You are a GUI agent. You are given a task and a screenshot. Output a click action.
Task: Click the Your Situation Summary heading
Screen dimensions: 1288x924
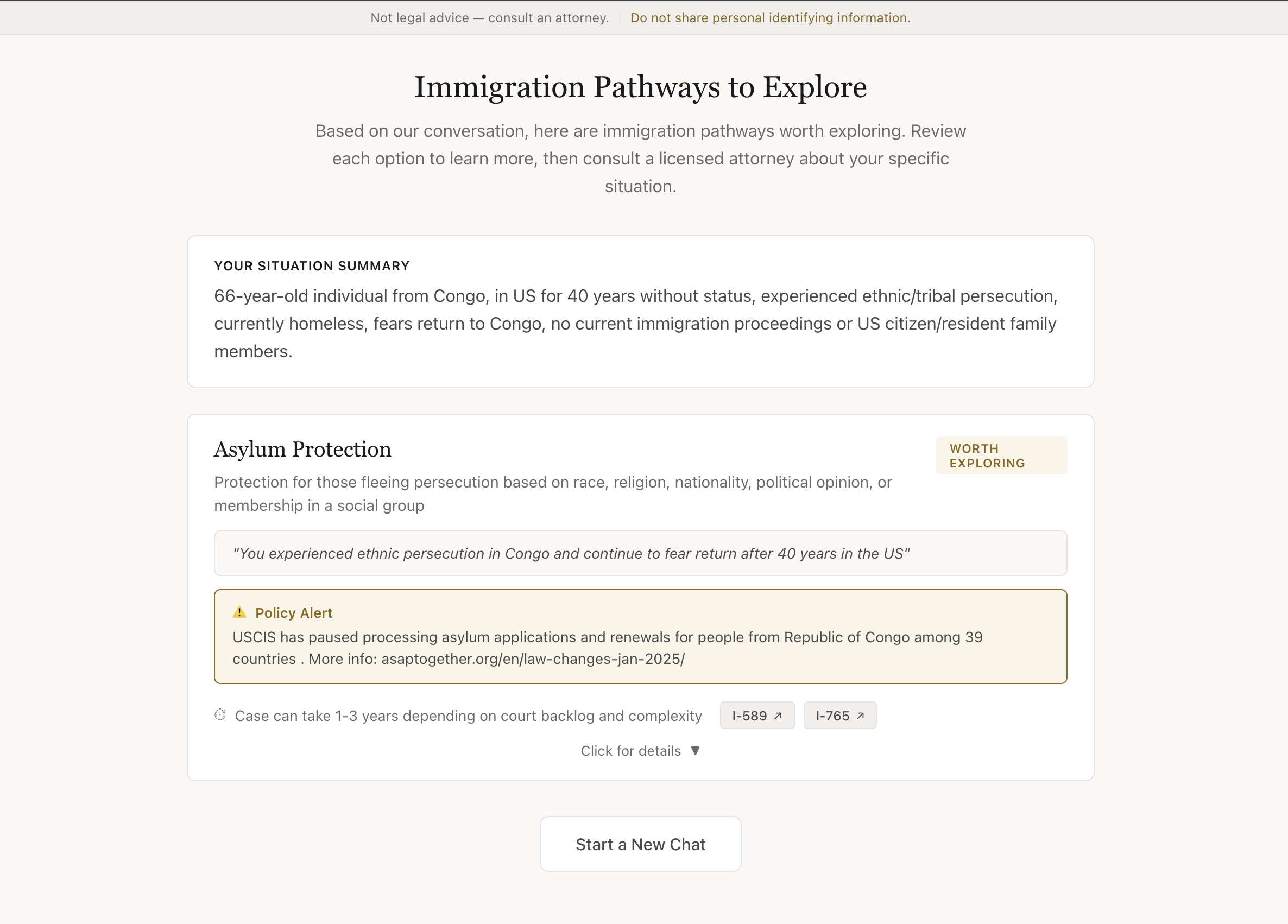click(311, 266)
